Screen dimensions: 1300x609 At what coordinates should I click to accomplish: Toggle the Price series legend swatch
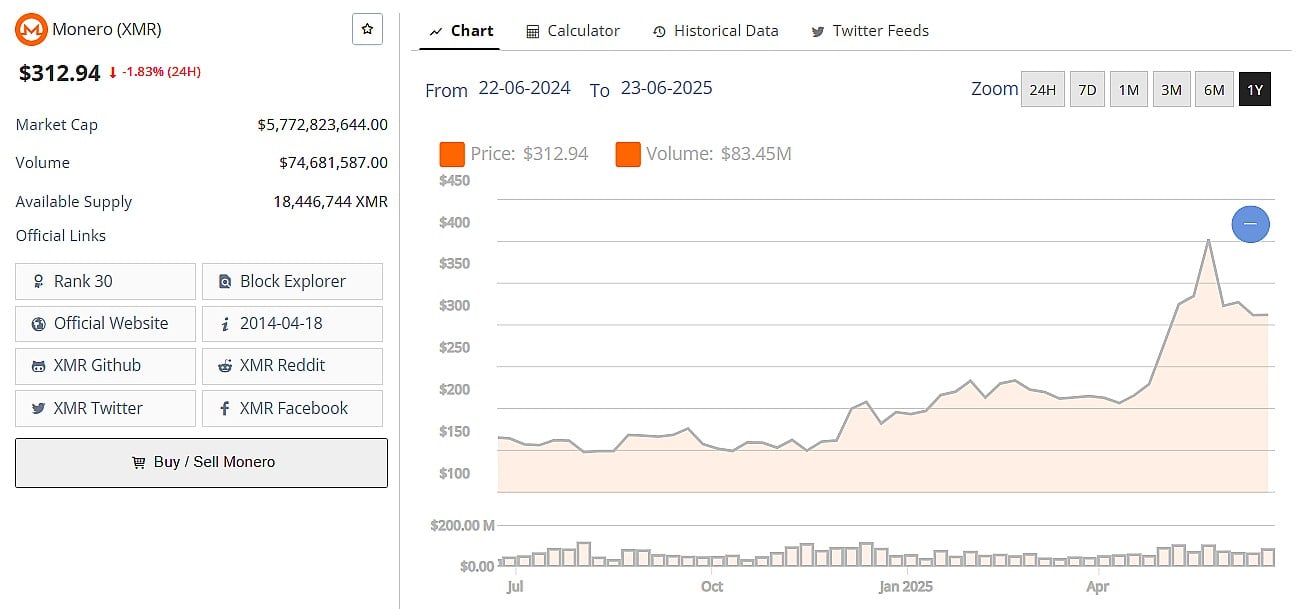[x=452, y=154]
